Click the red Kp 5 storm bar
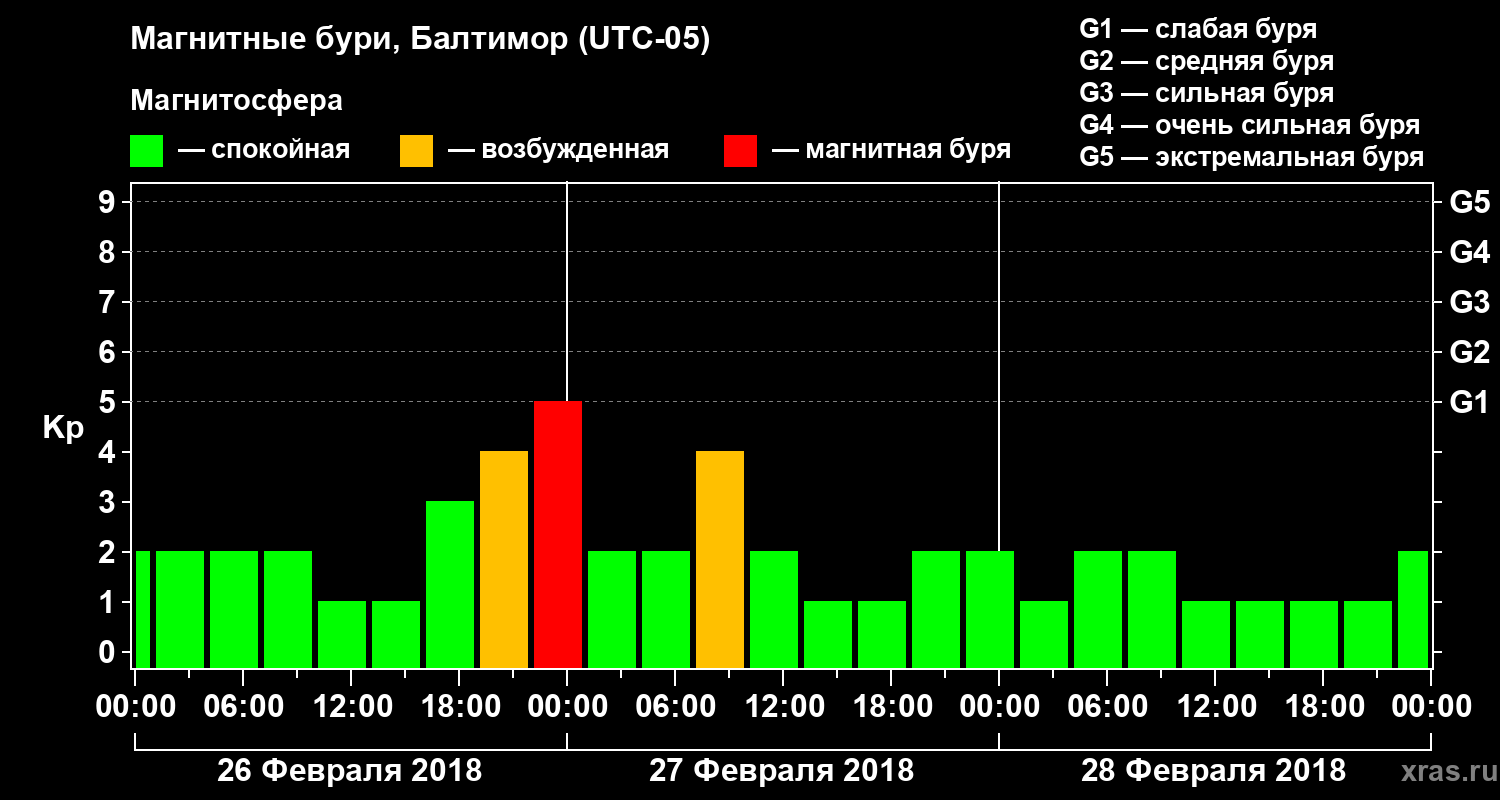This screenshot has width=1500, height=800. click(x=558, y=534)
